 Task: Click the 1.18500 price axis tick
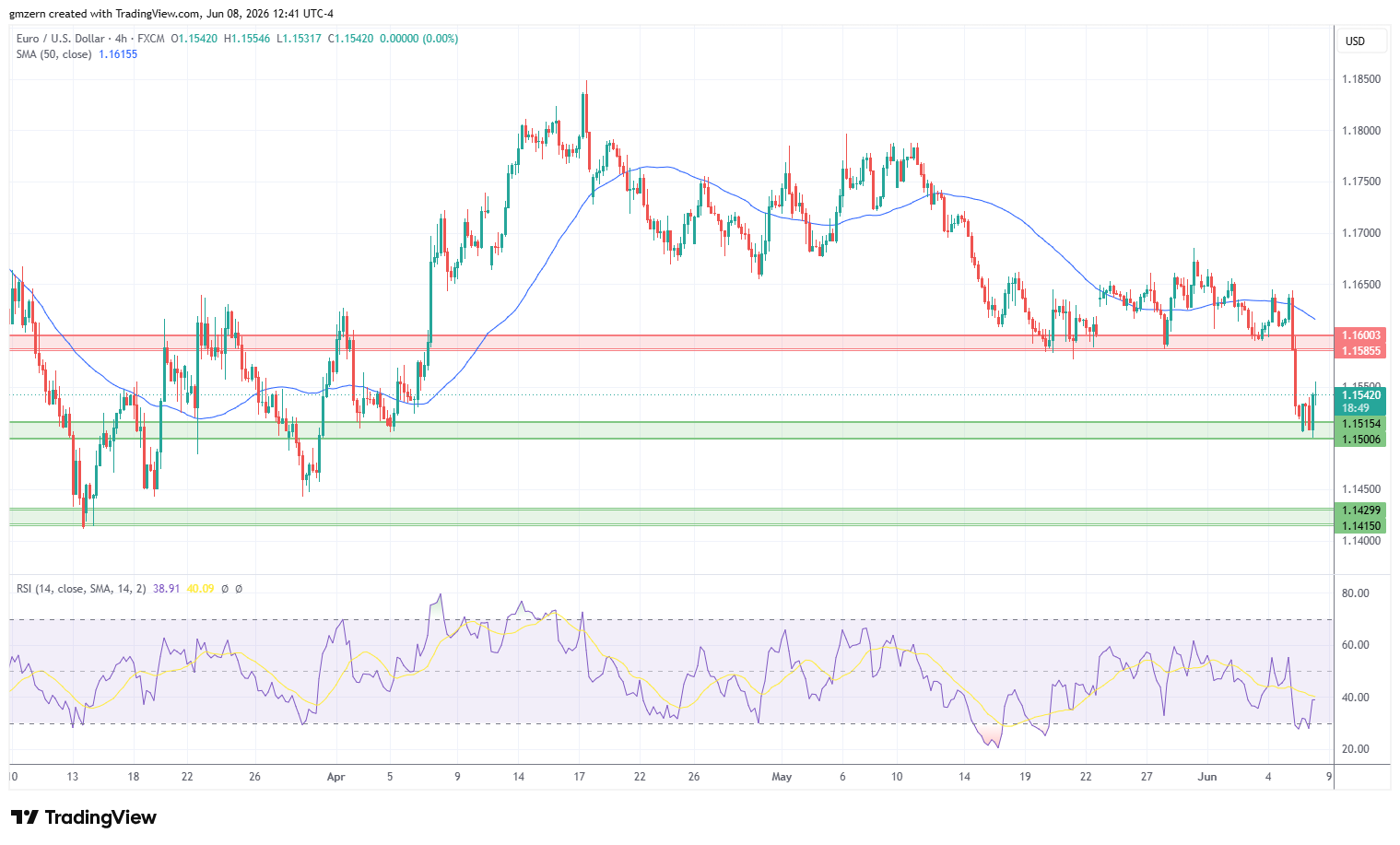pyautogui.click(x=1361, y=79)
